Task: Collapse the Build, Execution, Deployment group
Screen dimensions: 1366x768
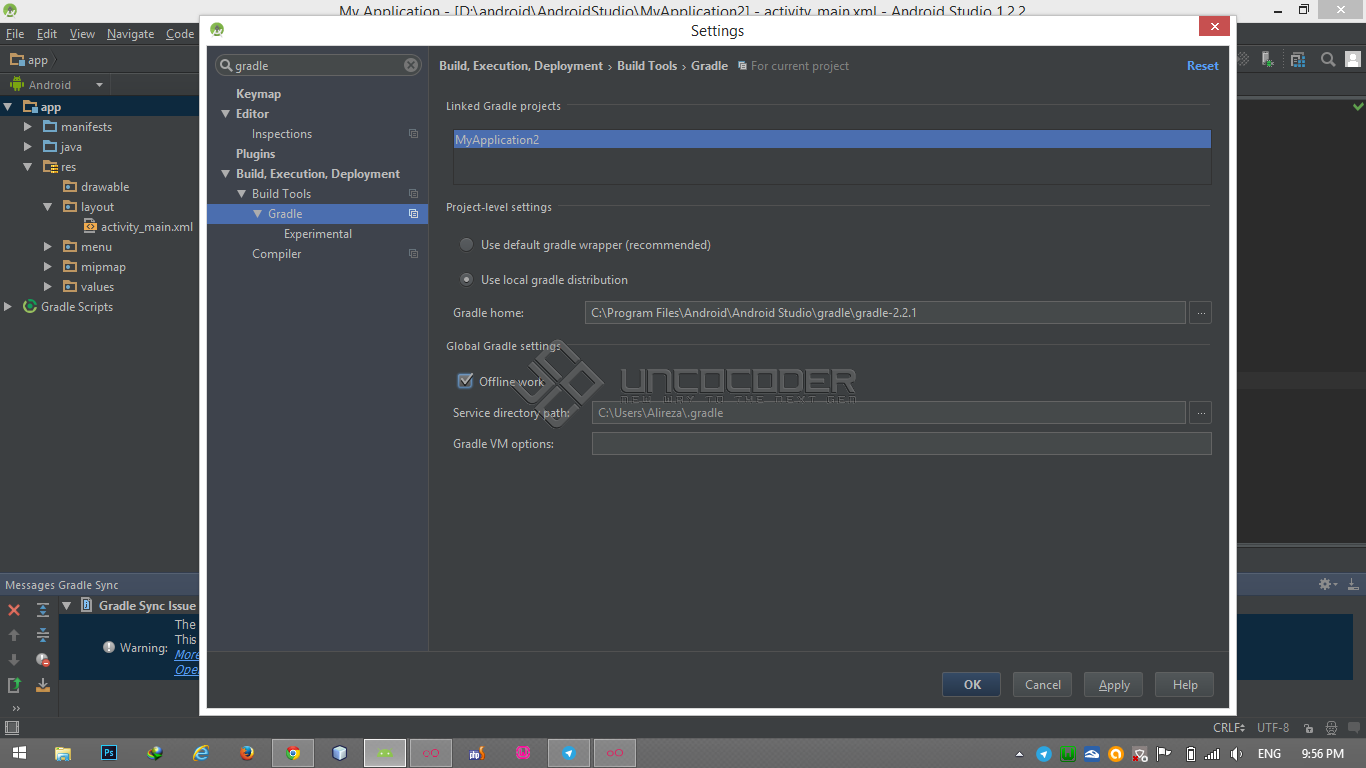Action: [x=226, y=174]
